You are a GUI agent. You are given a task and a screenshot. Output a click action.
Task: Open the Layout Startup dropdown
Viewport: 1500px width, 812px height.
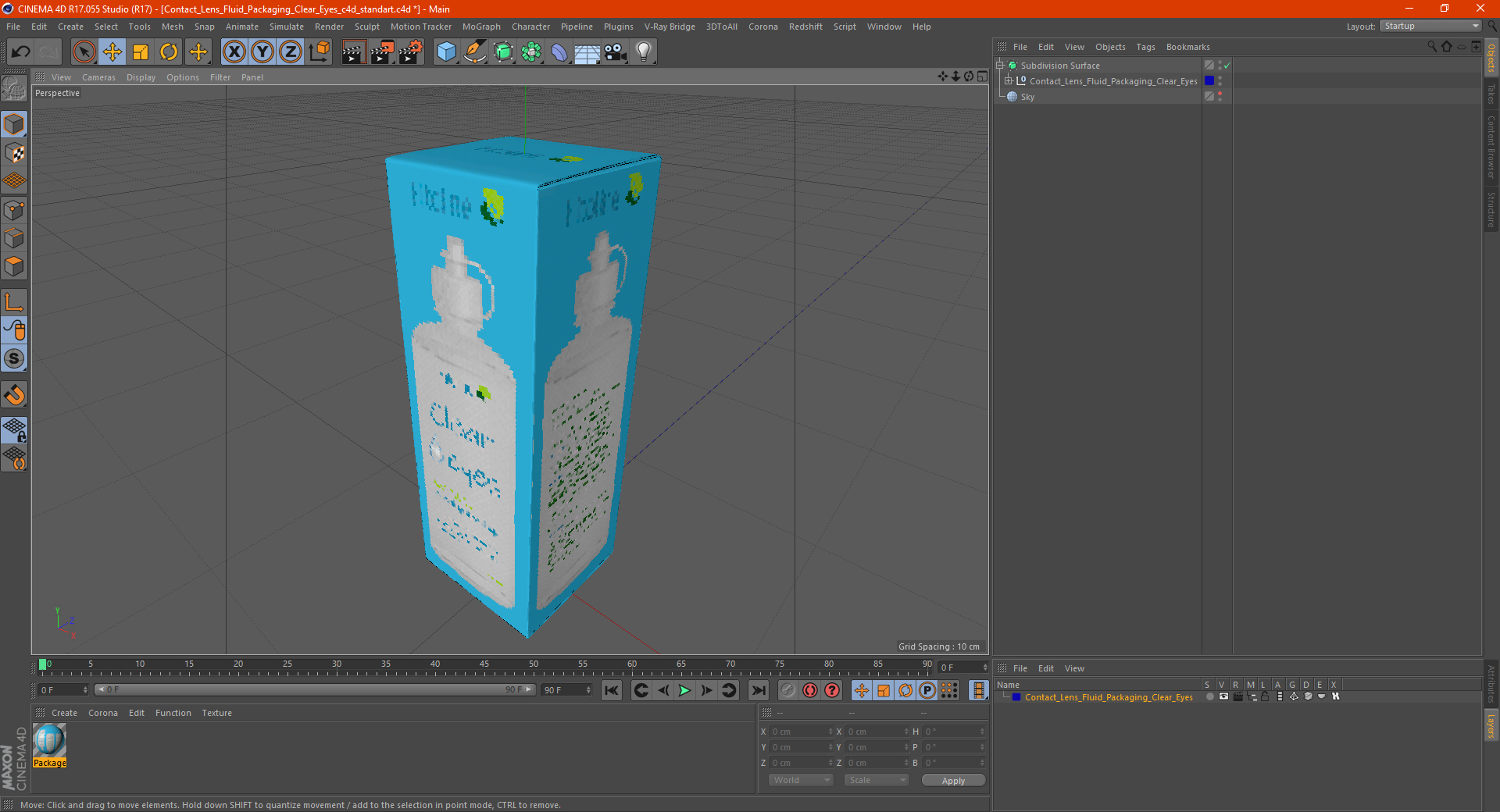(x=1431, y=26)
